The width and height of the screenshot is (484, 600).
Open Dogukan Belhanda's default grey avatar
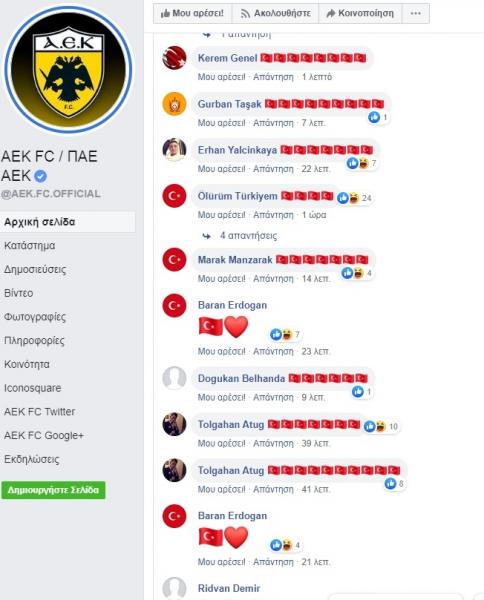174,378
